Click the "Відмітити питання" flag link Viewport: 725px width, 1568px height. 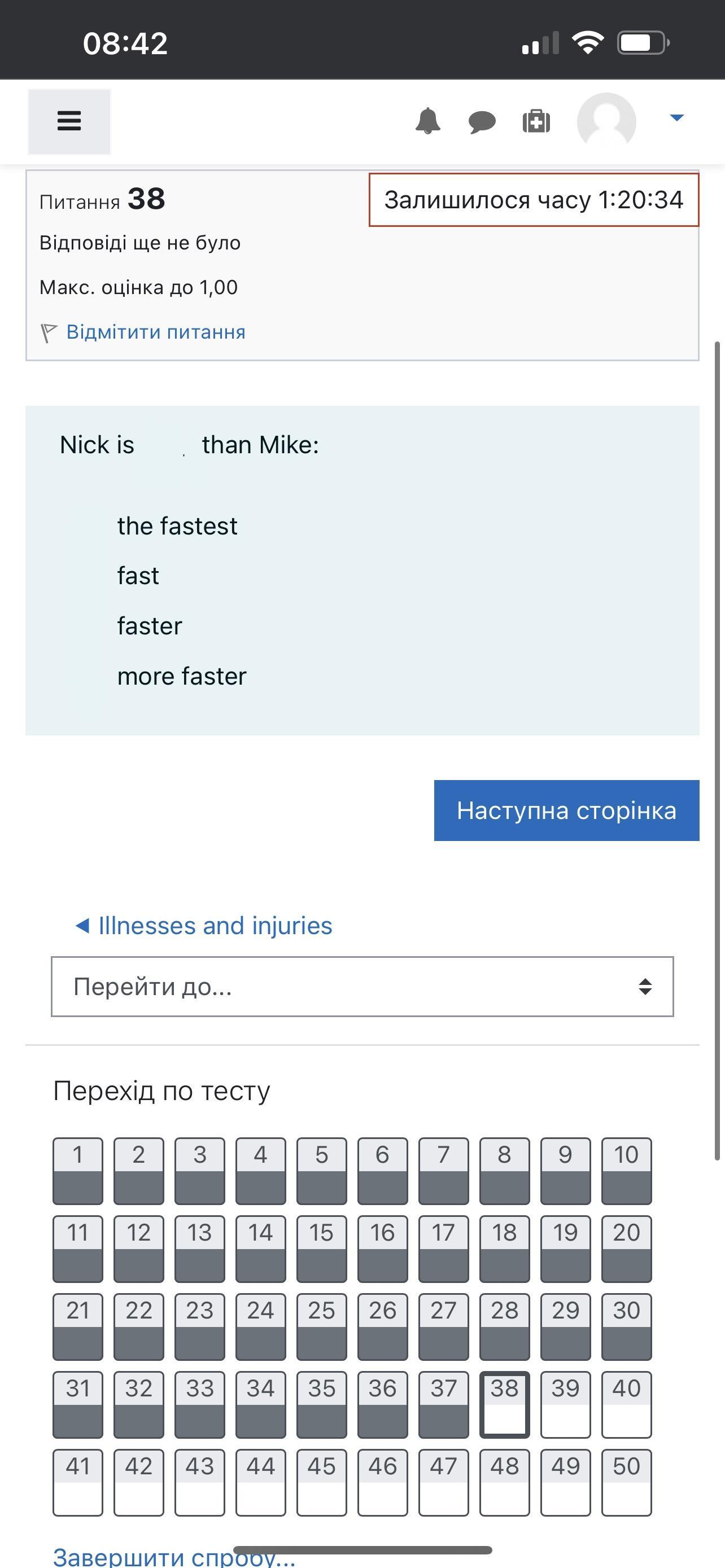pos(156,332)
